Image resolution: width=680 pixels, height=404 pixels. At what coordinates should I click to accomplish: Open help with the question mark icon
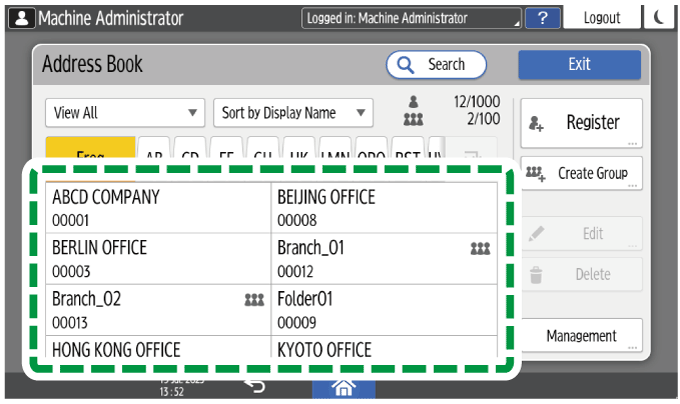click(541, 18)
